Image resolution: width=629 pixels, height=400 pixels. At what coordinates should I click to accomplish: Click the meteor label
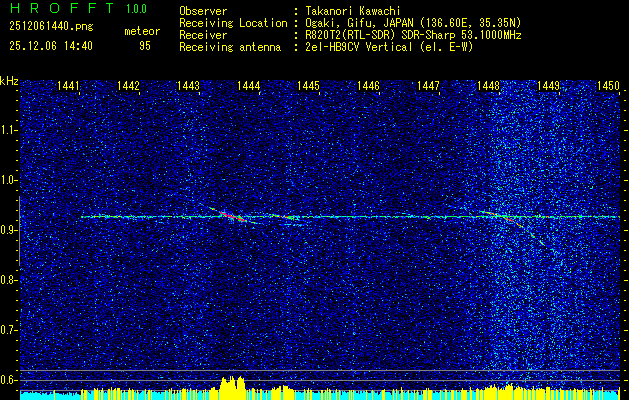pos(142,31)
